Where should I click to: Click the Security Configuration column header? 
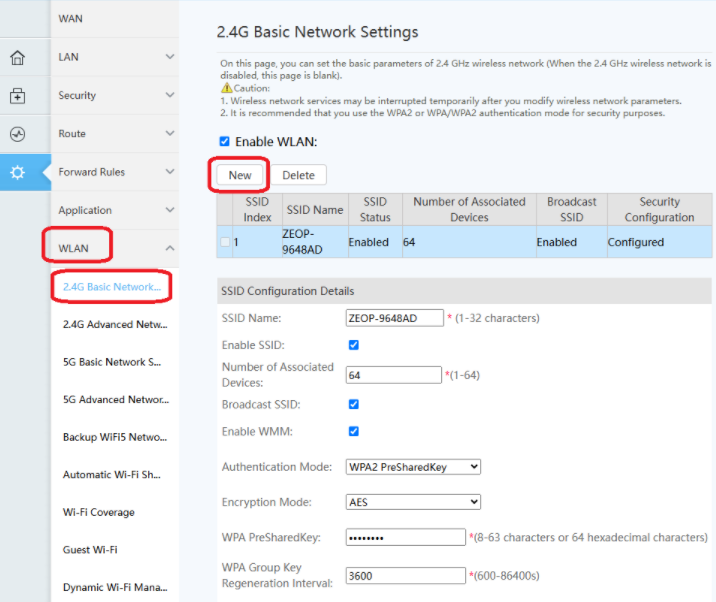pyautogui.click(x=659, y=209)
